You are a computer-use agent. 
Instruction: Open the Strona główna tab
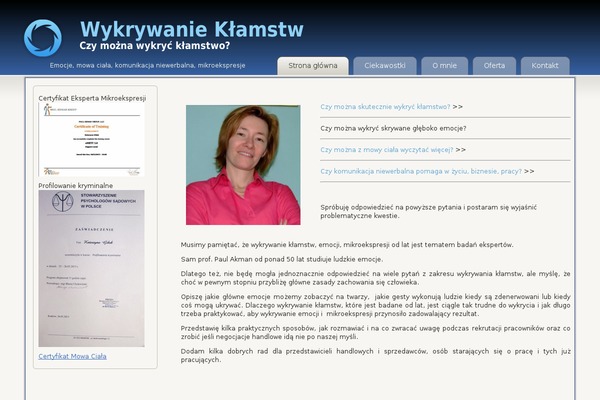pyautogui.click(x=312, y=65)
